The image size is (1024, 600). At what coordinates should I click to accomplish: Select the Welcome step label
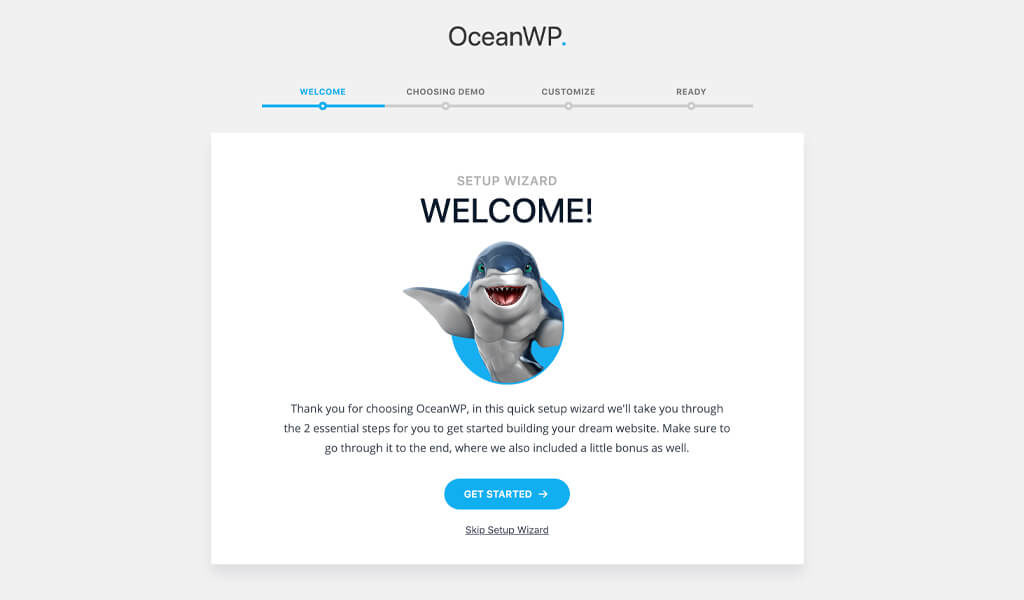[x=323, y=92]
